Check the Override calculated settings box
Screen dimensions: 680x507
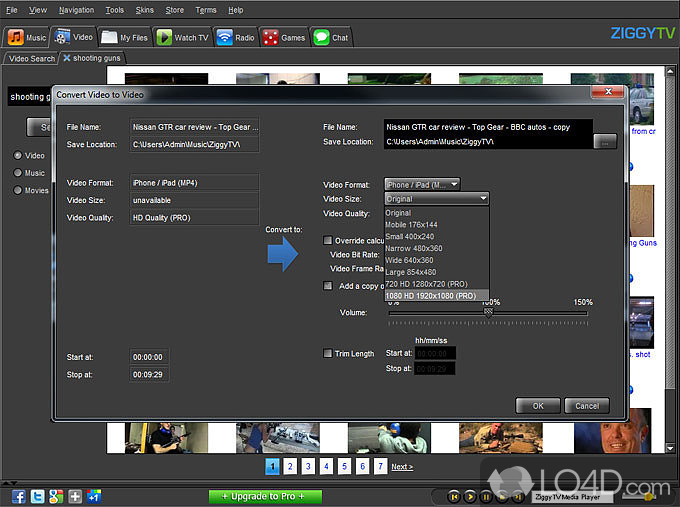click(328, 240)
